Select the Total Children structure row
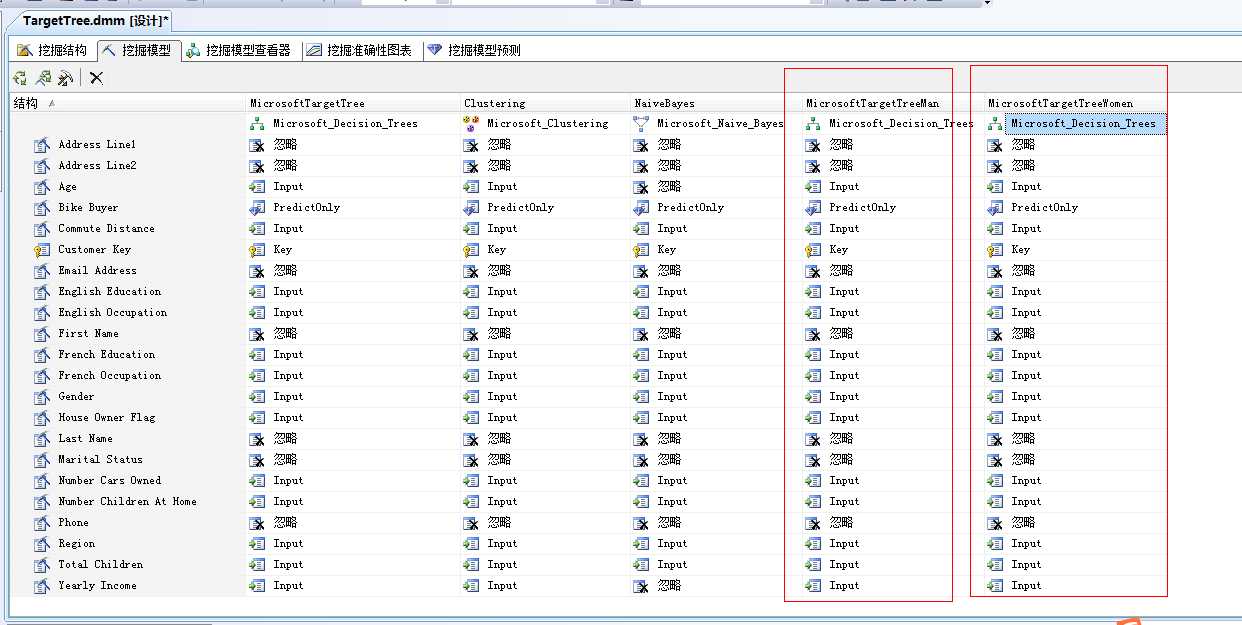The width and height of the screenshot is (1242, 625). point(128,565)
